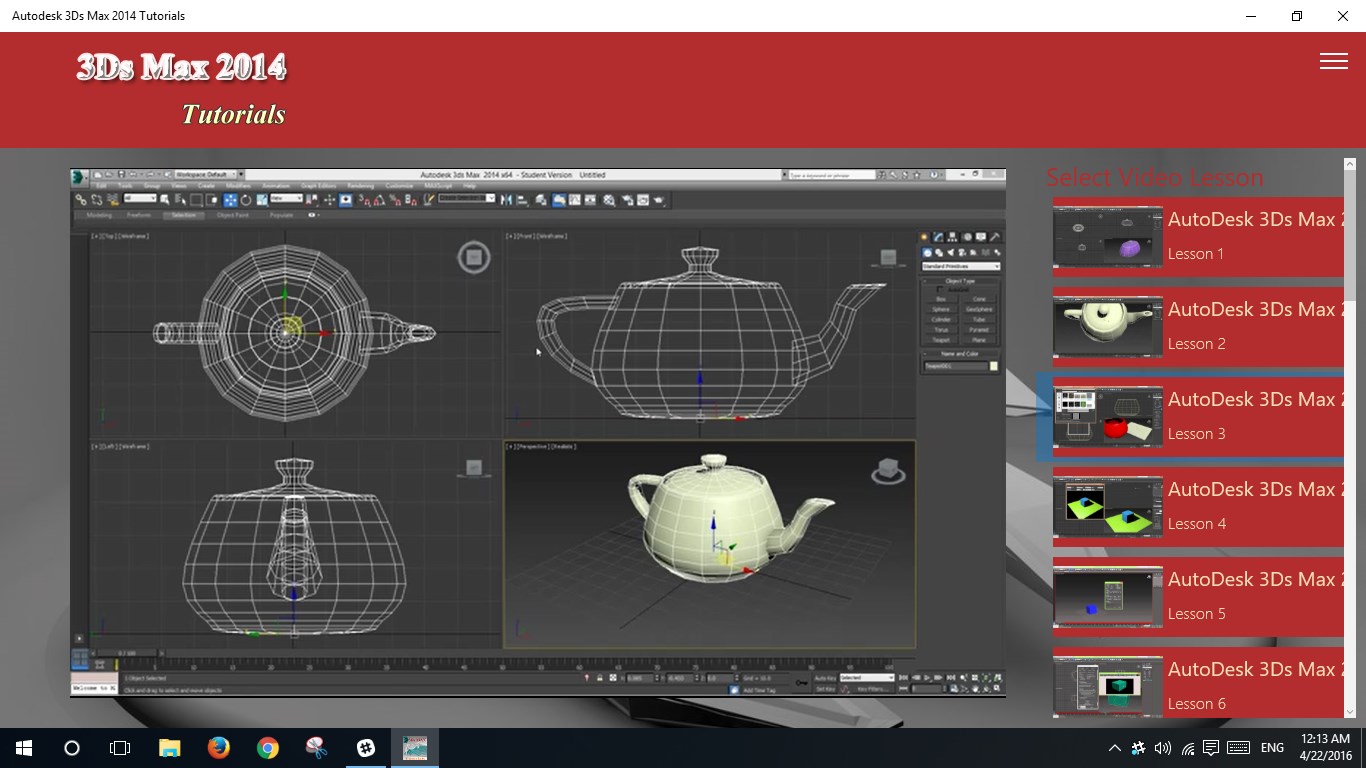Click the Select and Link tool icon
The width and height of the screenshot is (1366, 768).
[x=81, y=199]
